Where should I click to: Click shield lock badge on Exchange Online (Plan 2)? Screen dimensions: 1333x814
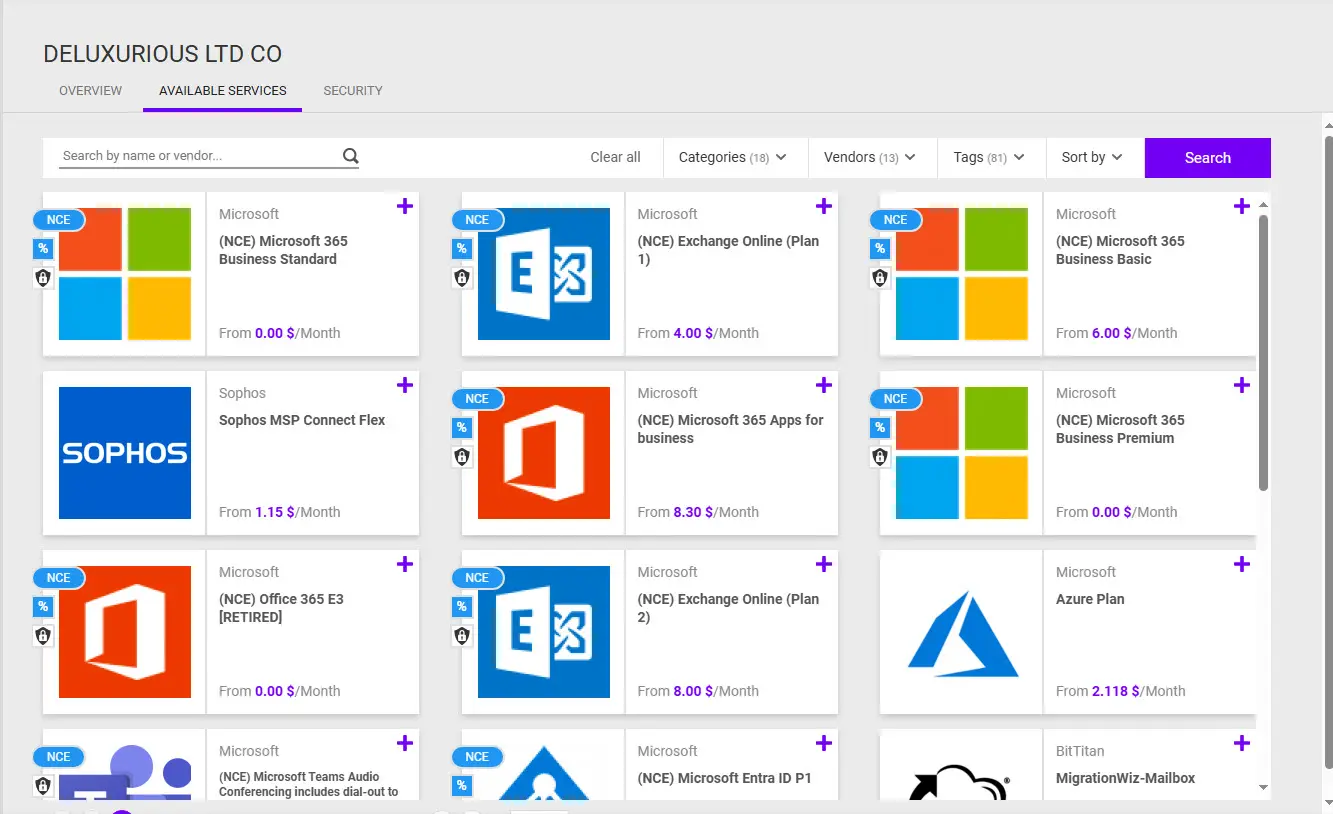462,636
